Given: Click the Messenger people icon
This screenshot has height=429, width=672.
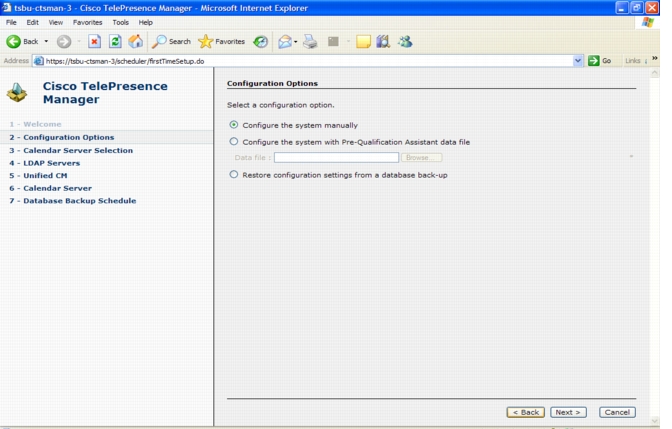Looking at the screenshot, I should tap(405, 42).
